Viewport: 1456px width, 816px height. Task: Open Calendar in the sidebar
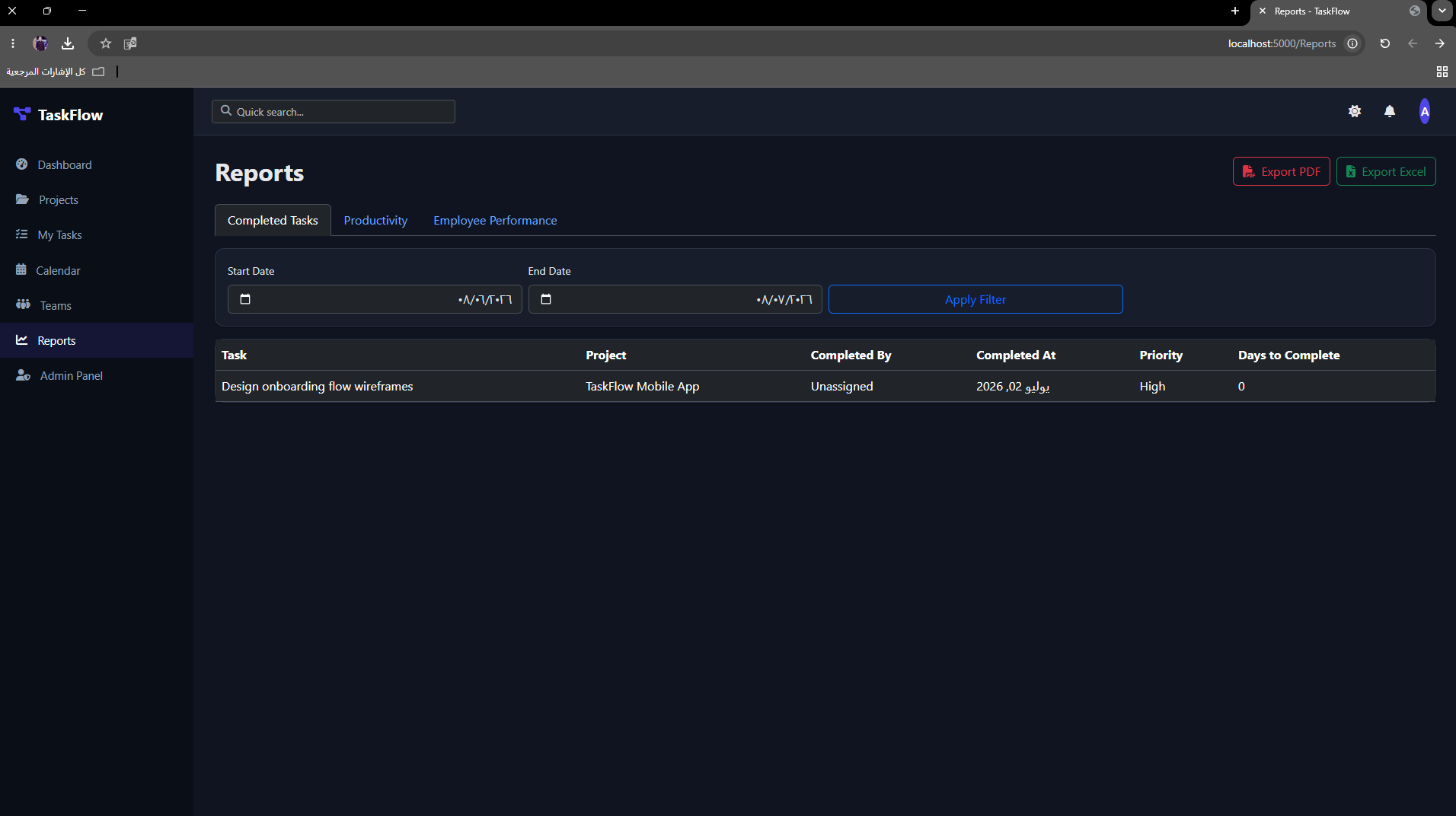tap(97, 270)
